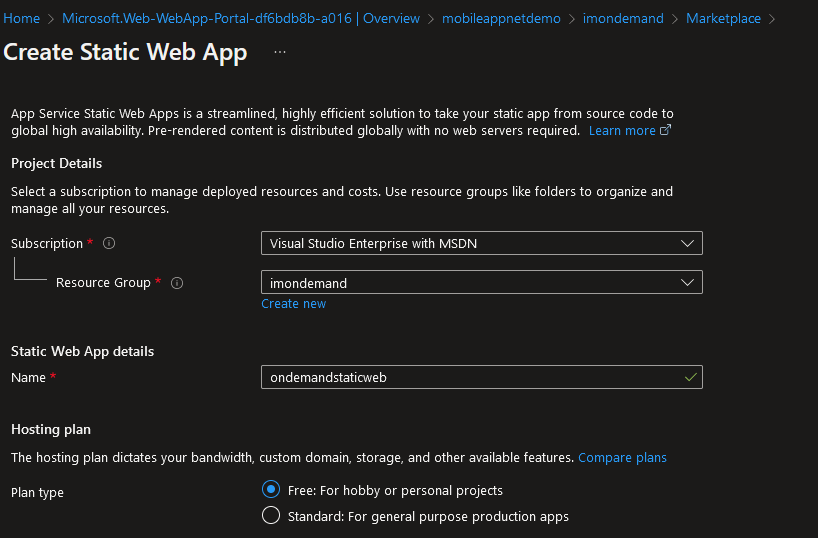Select Standard general purpose production apps plan
The image size is (818, 538).
(271, 516)
